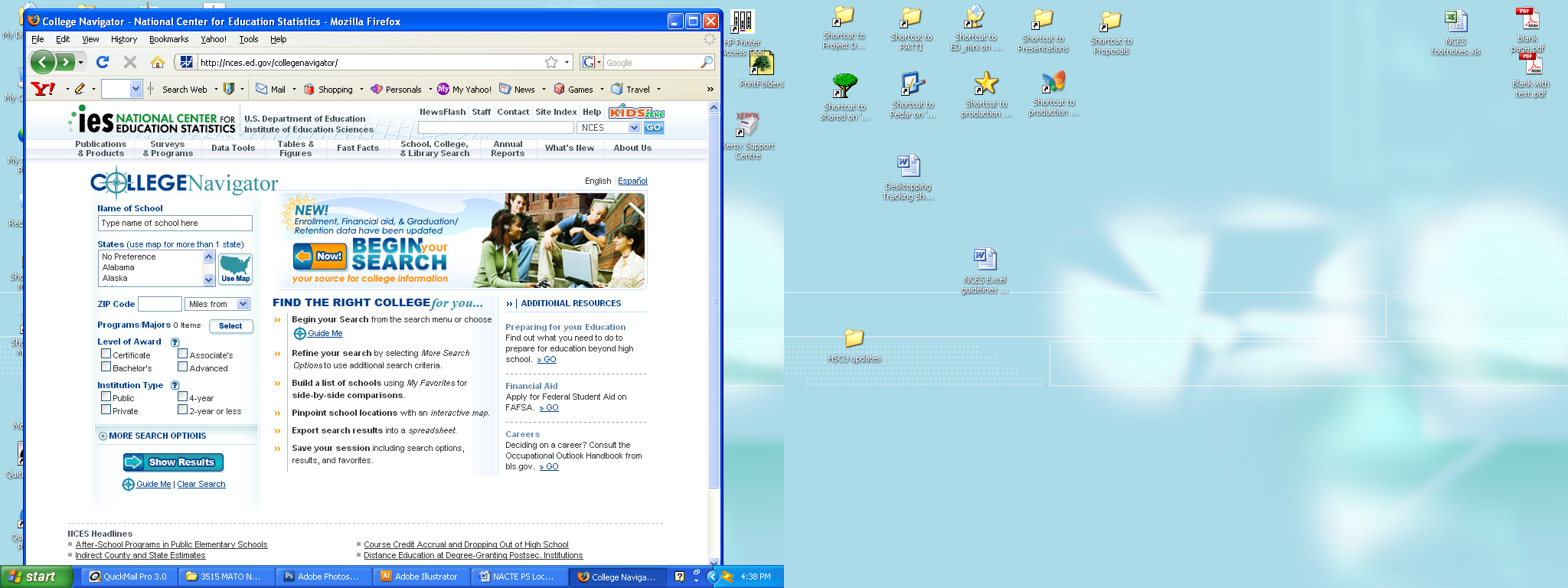This screenshot has height=588, width=1568.
Task: Open the Home page icon in Firefox
Action: (158, 62)
